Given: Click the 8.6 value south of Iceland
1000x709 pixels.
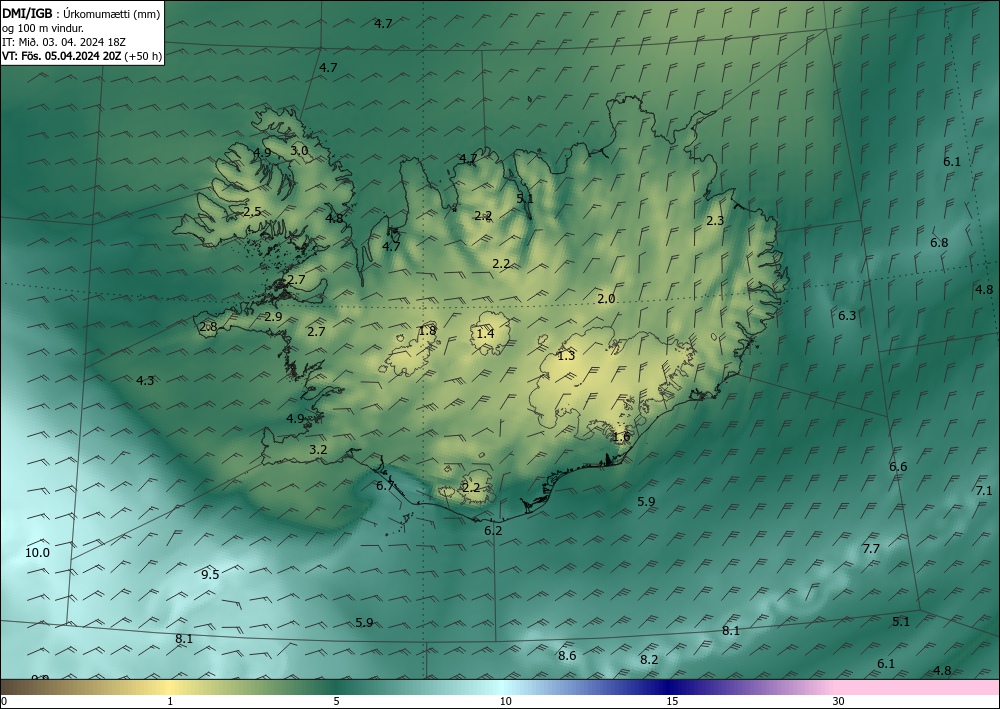Looking at the screenshot, I should 567,655.
